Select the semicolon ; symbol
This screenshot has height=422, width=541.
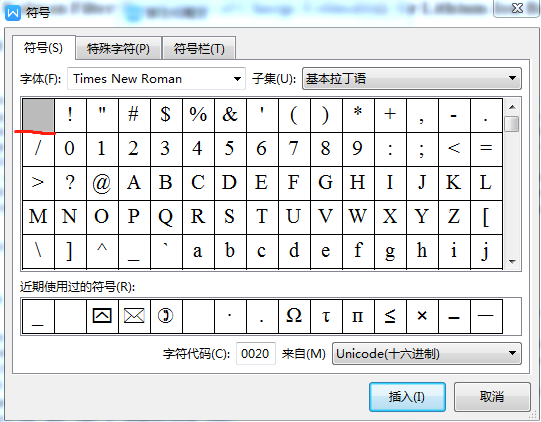[422, 149]
